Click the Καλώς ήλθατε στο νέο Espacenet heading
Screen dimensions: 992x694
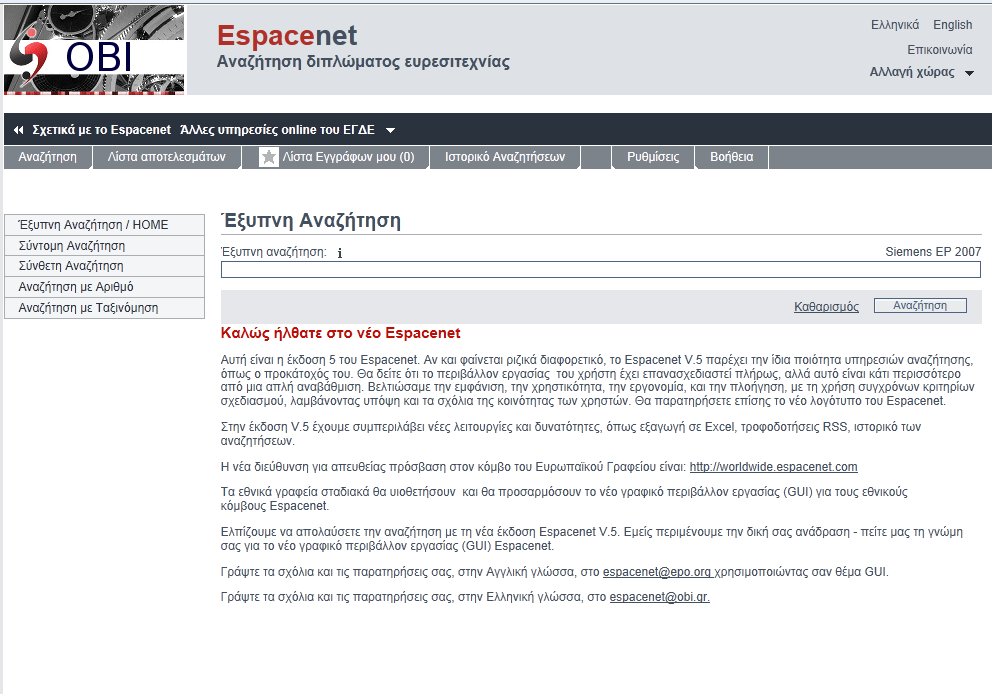pos(340,333)
